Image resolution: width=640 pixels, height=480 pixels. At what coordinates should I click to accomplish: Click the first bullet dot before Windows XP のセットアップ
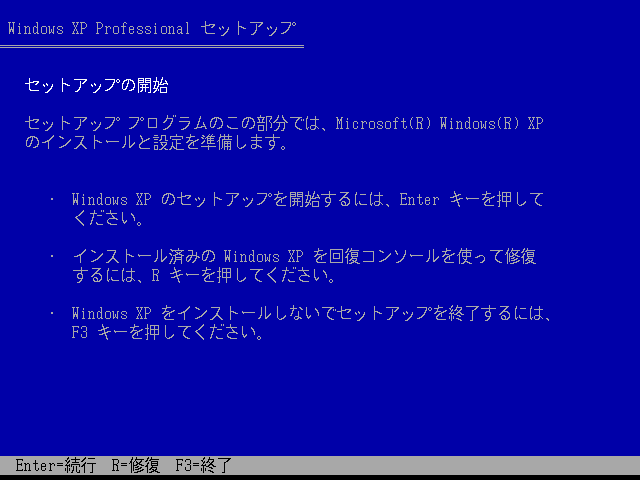[x=52, y=200]
